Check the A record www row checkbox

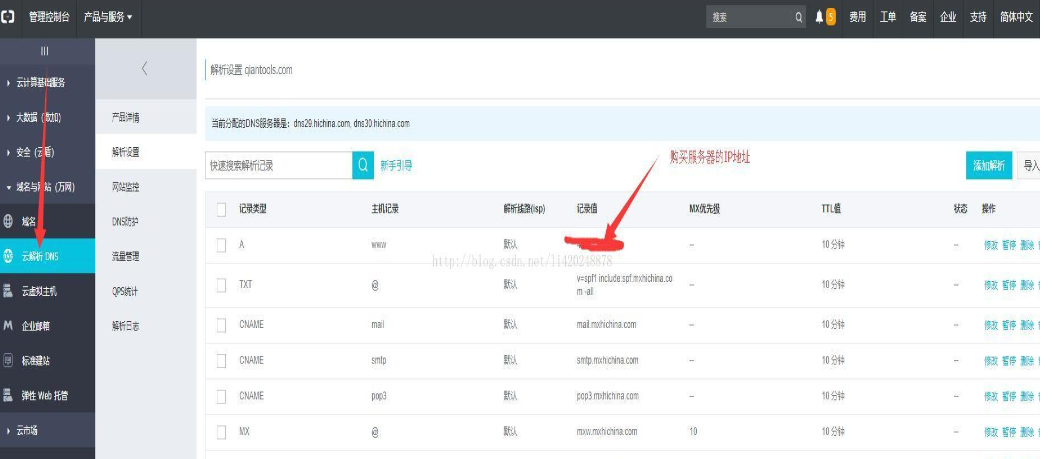(x=221, y=245)
